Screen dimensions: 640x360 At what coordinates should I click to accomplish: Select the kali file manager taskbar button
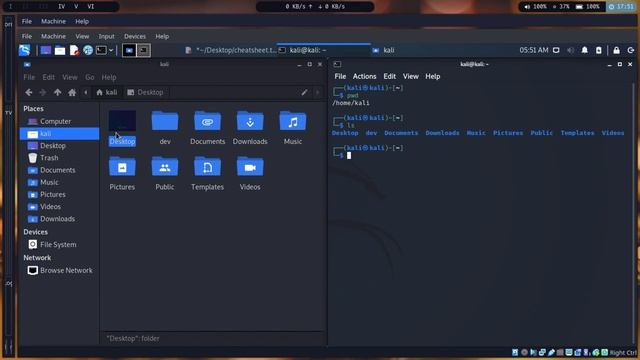416,50
